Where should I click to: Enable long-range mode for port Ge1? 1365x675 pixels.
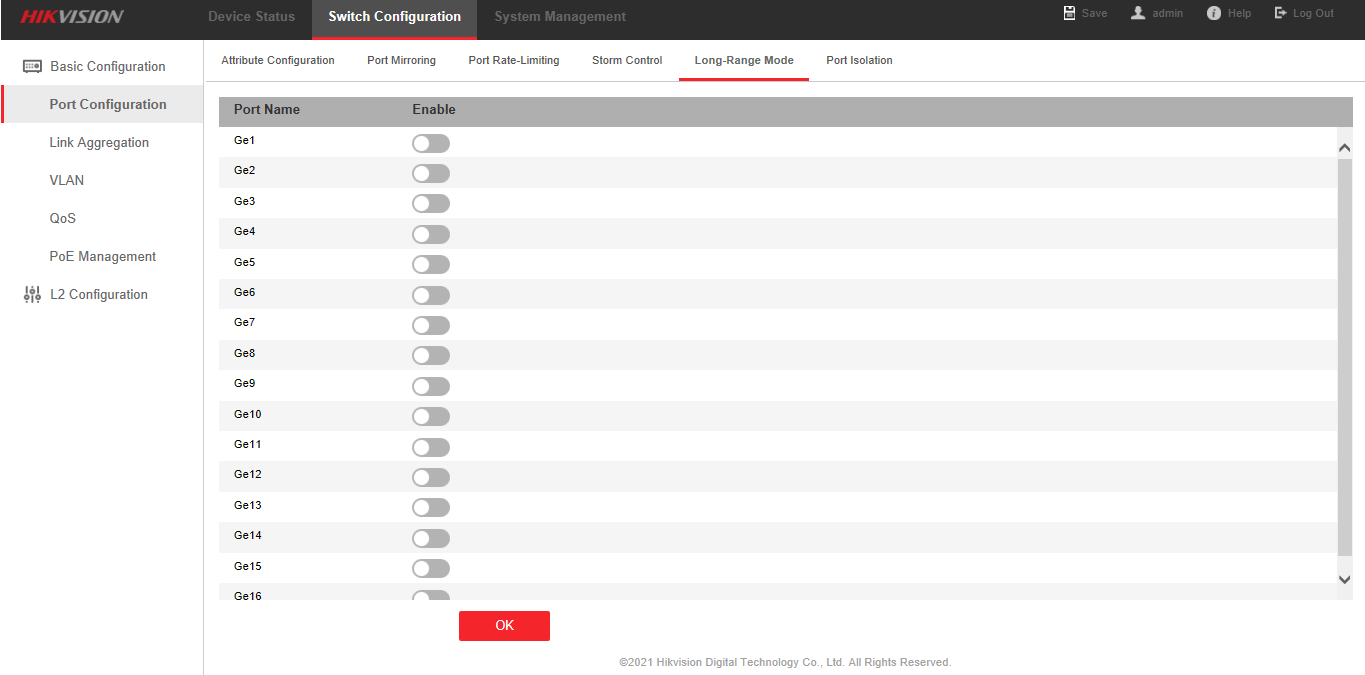point(431,143)
